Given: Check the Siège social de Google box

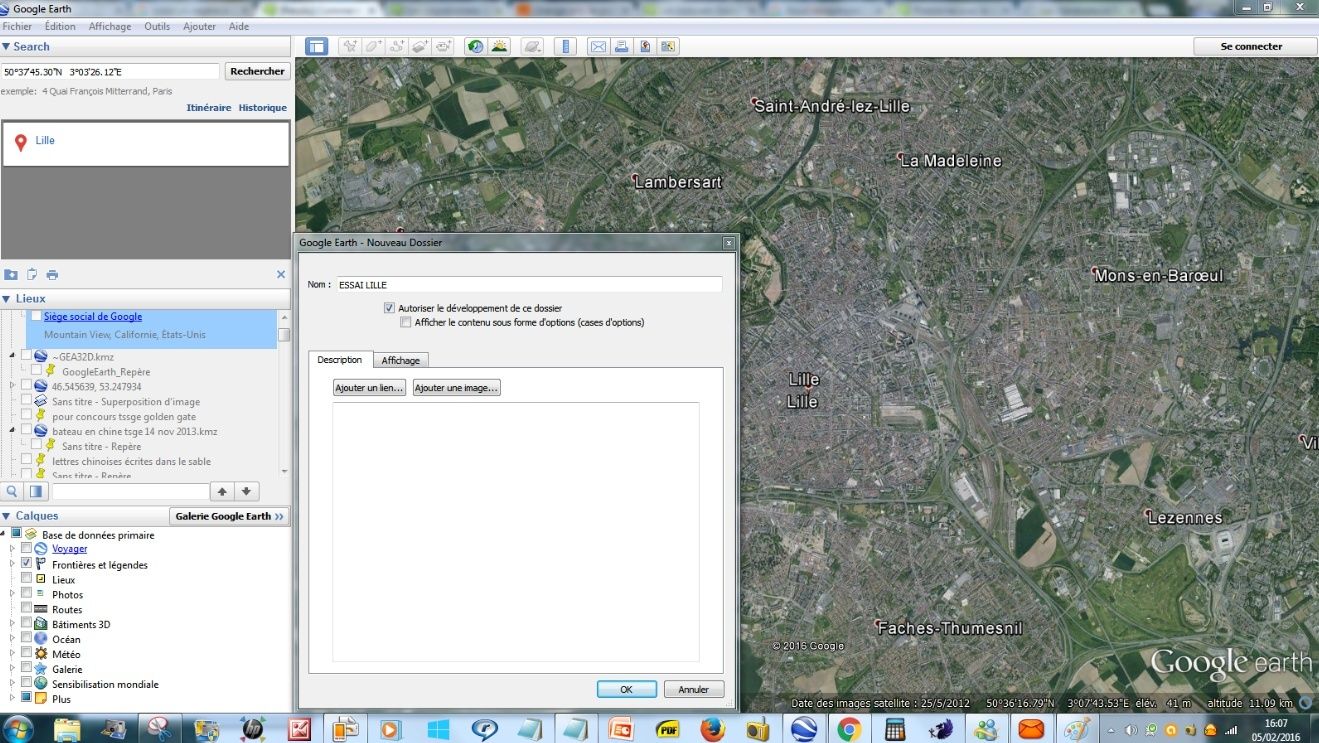Looking at the screenshot, I should (x=36, y=316).
